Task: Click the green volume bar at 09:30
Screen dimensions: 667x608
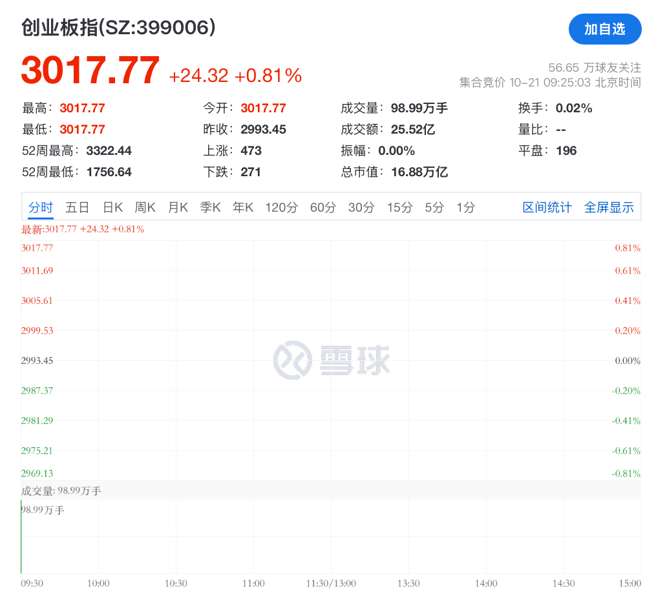Action: pyautogui.click(x=21, y=540)
